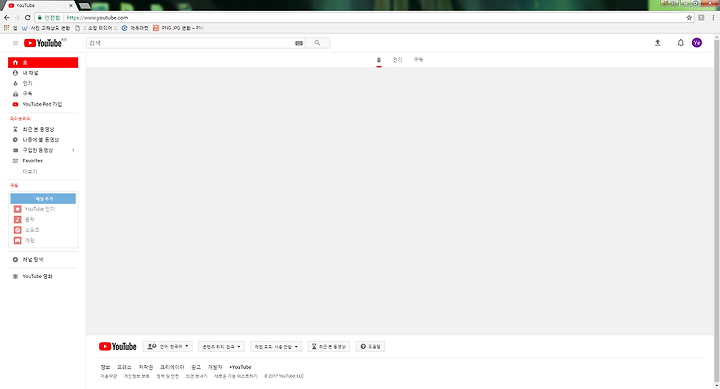Open the footer 프레스 link
This screenshot has width=720, height=389.
pos(124,367)
